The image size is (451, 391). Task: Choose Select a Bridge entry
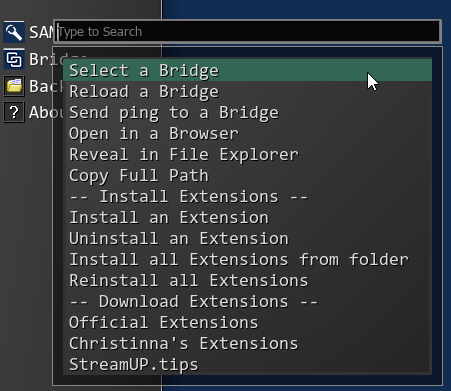click(247, 70)
